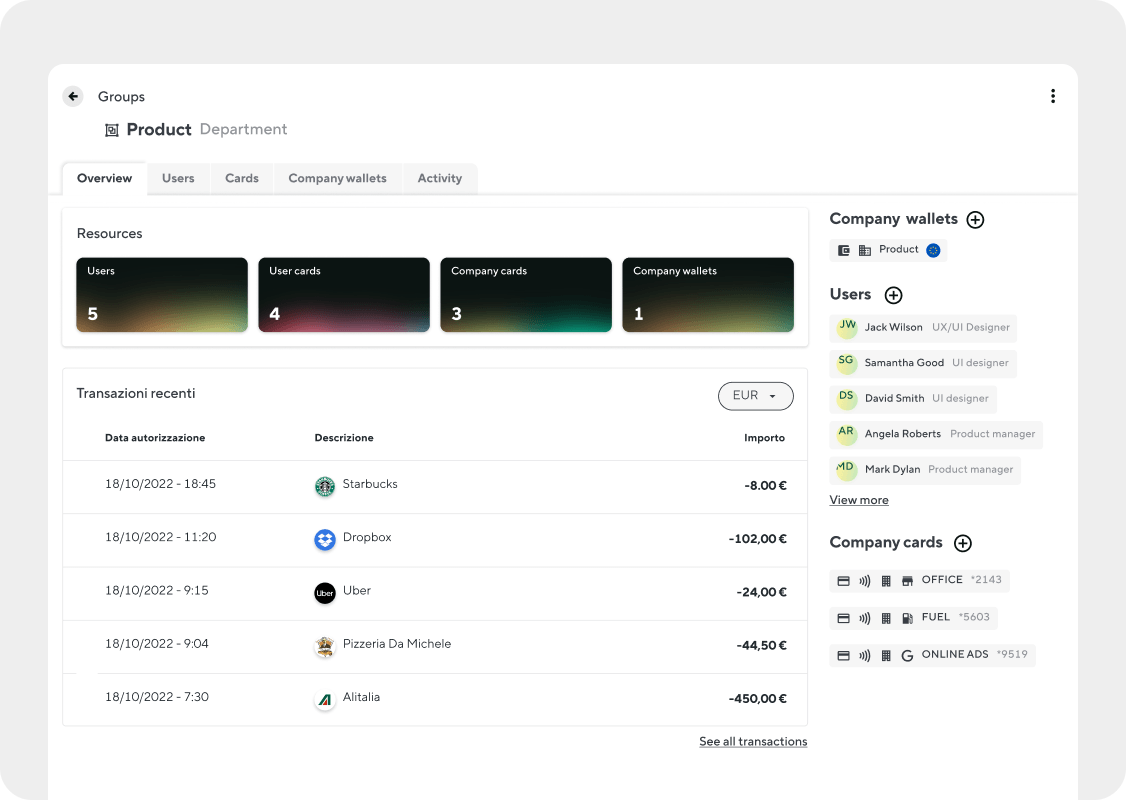The width and height of the screenshot is (1126, 800).
Task: Click the Importo column header
Action: [764, 438]
